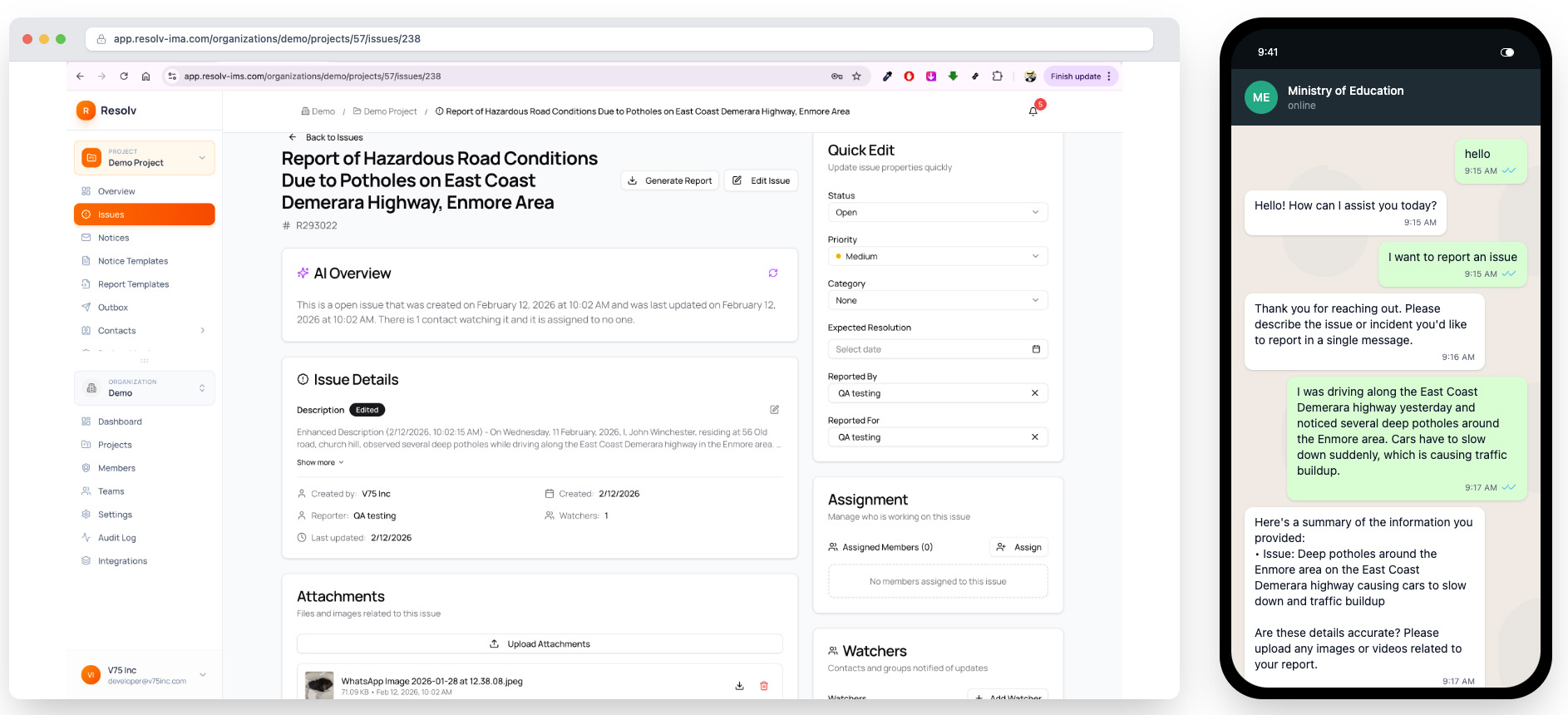1568x715 pixels.
Task: Go to Audit Log in the sidebar
Action: 117,538
